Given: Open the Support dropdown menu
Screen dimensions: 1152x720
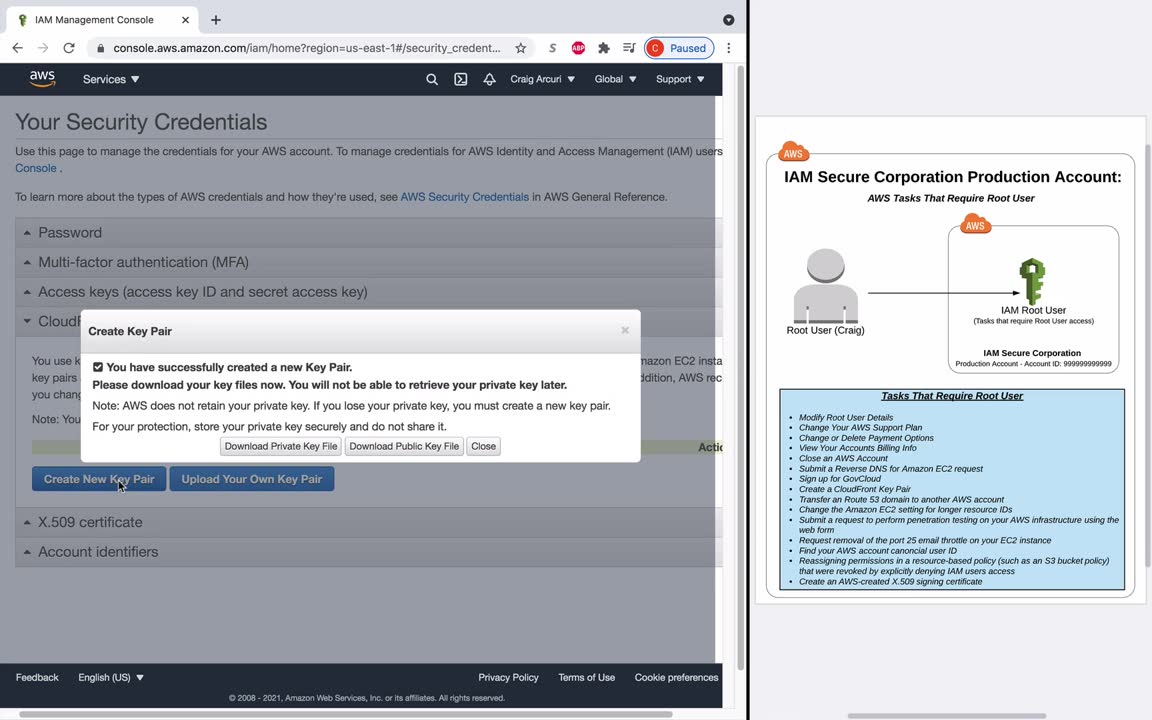Looking at the screenshot, I should (x=680, y=79).
